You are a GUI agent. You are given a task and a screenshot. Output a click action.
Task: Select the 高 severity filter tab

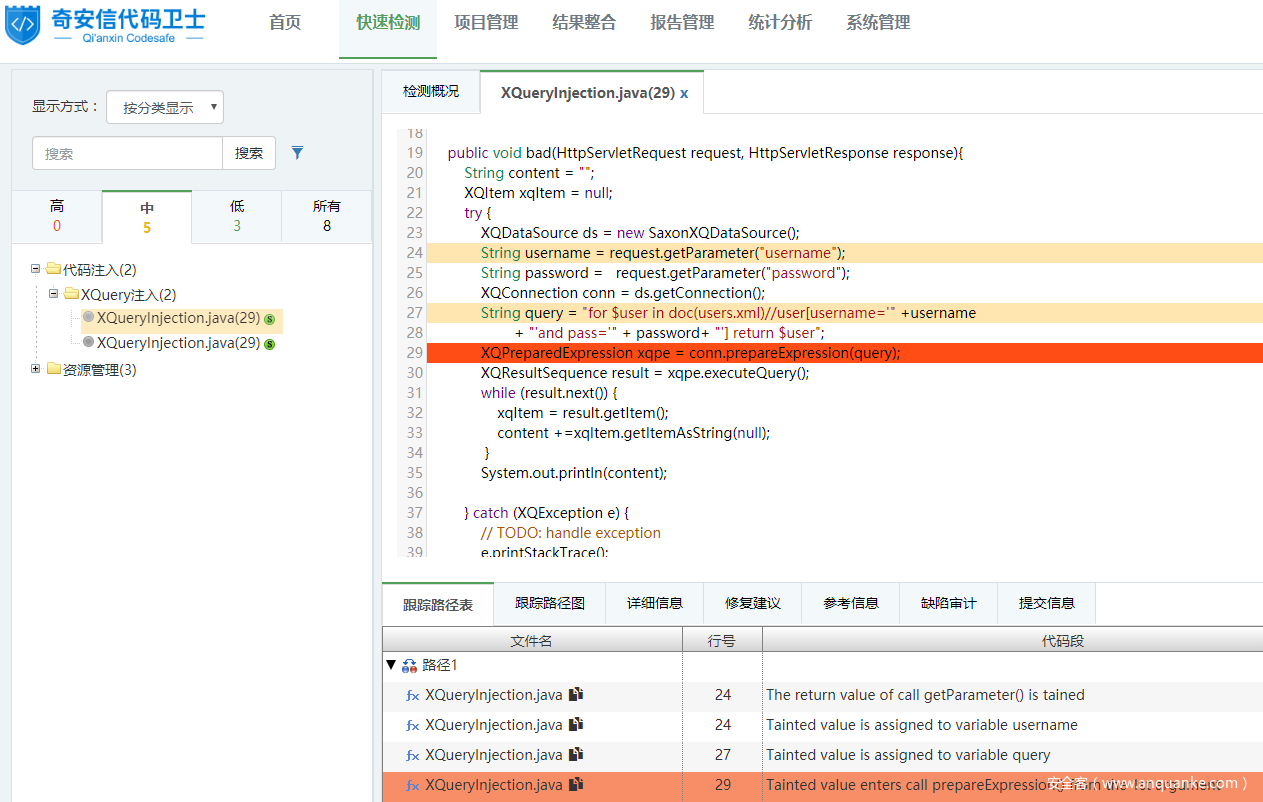(57, 216)
